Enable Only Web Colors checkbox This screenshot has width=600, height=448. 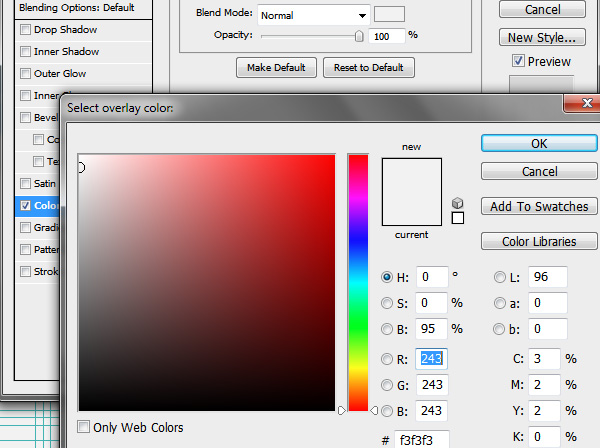tap(83, 427)
